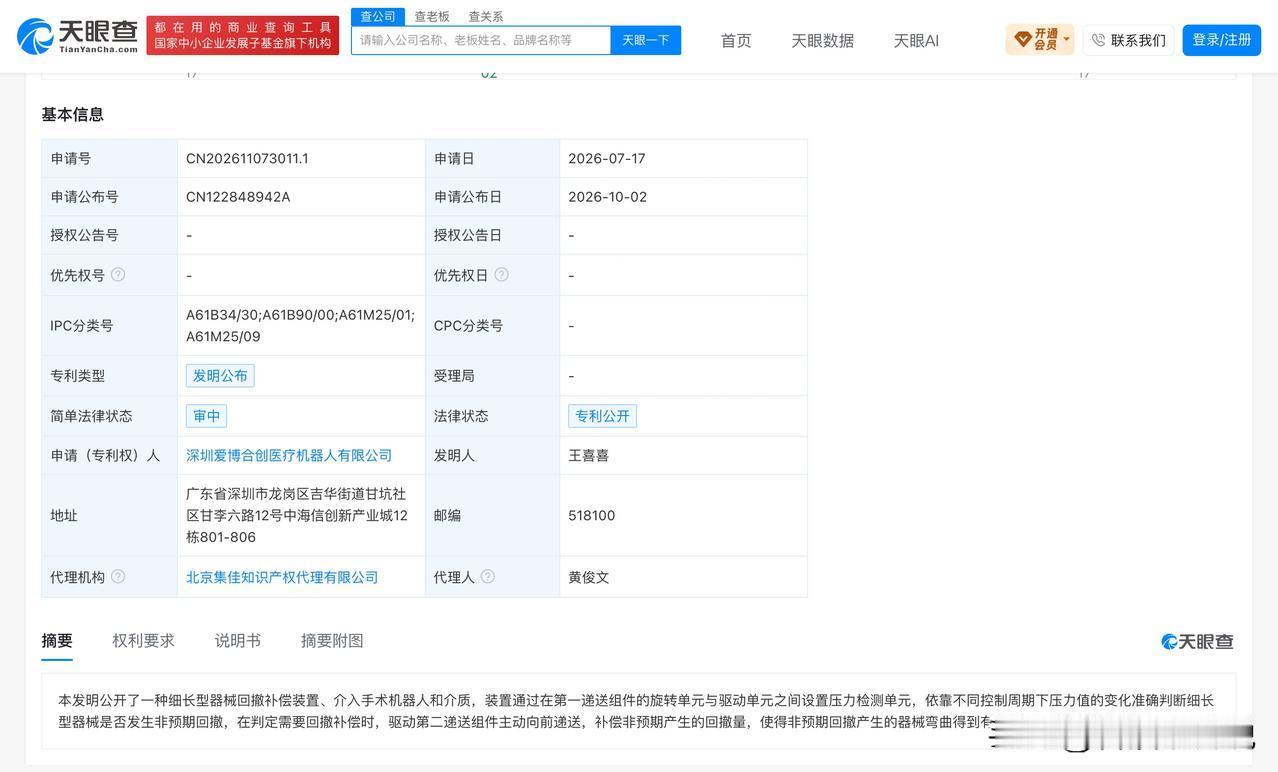Click help icon beside 代理人

(488, 576)
